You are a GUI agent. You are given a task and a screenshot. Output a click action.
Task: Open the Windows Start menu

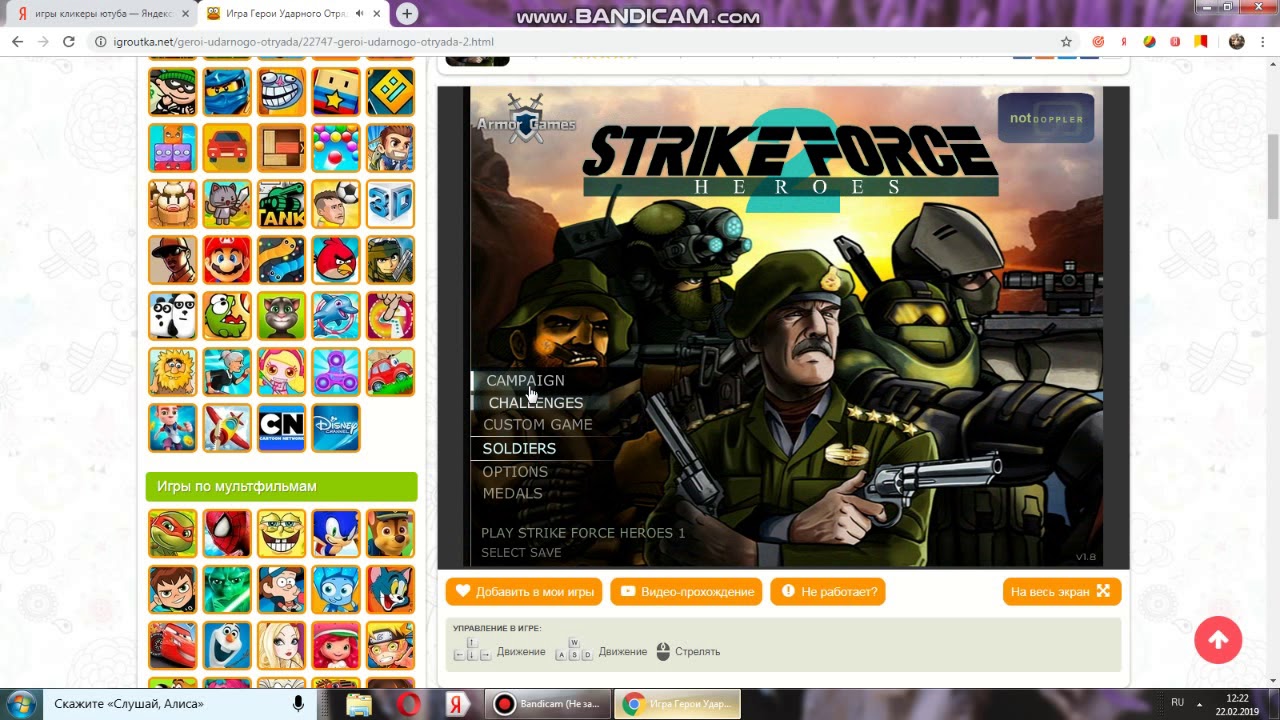[20, 704]
